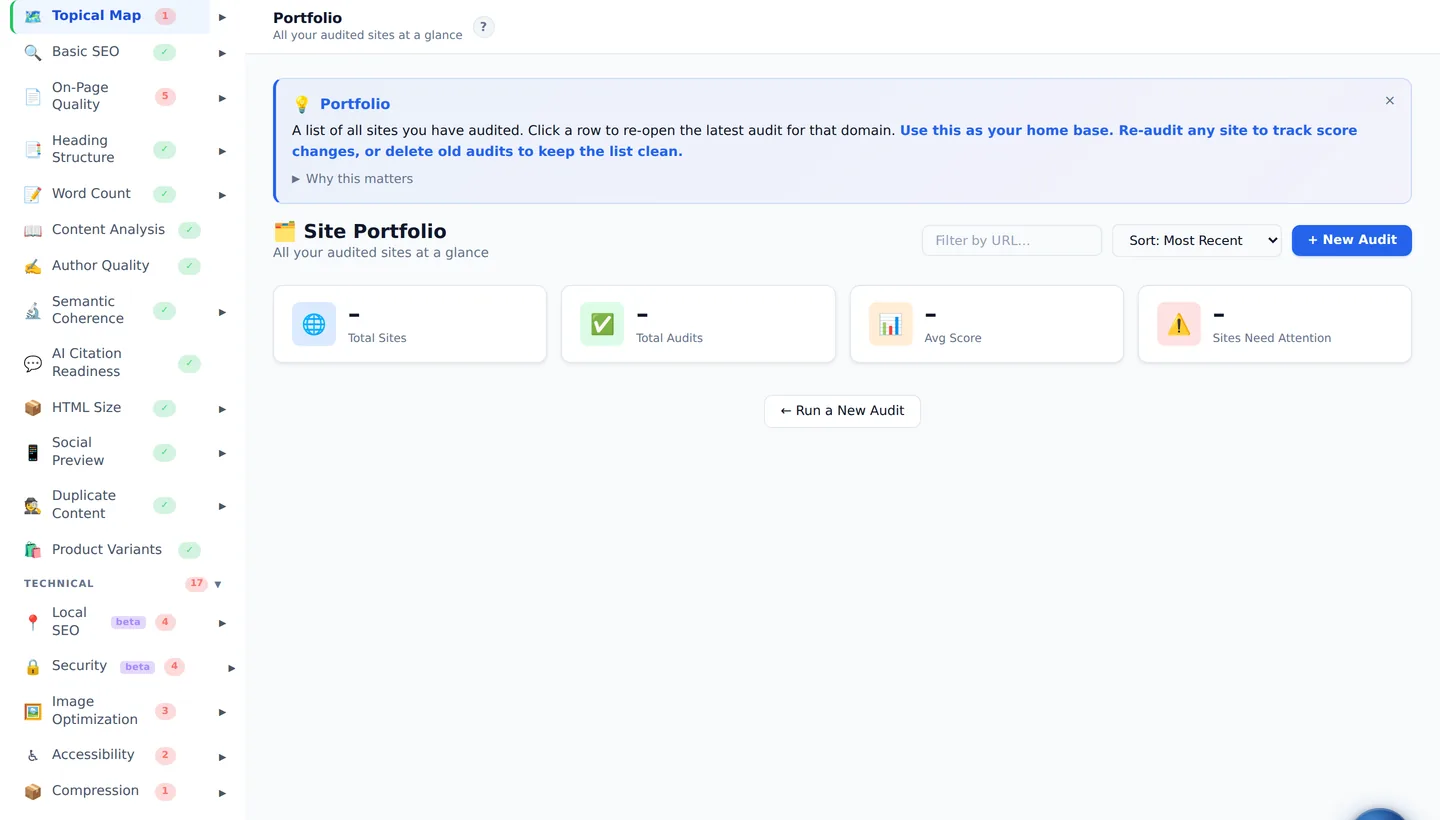
Task: Expand the Topical Map submenu arrow
Action: pos(222,17)
